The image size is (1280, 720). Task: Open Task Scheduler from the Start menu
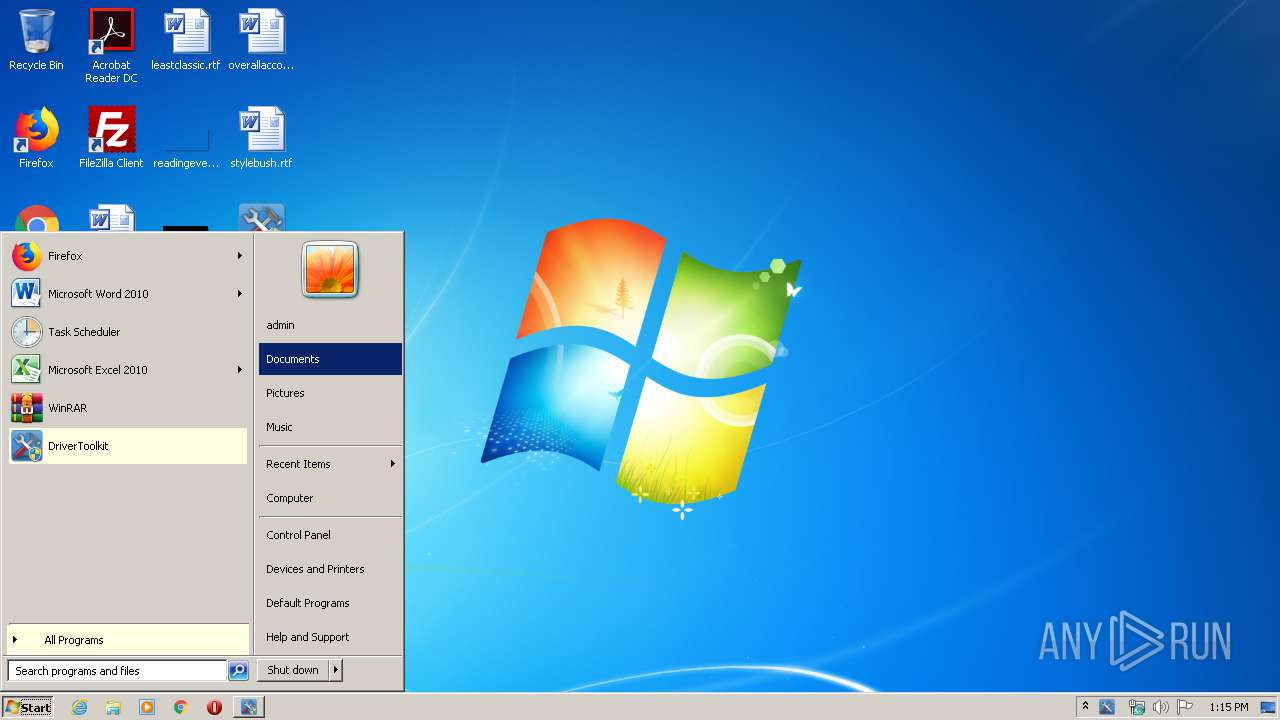tap(128, 332)
